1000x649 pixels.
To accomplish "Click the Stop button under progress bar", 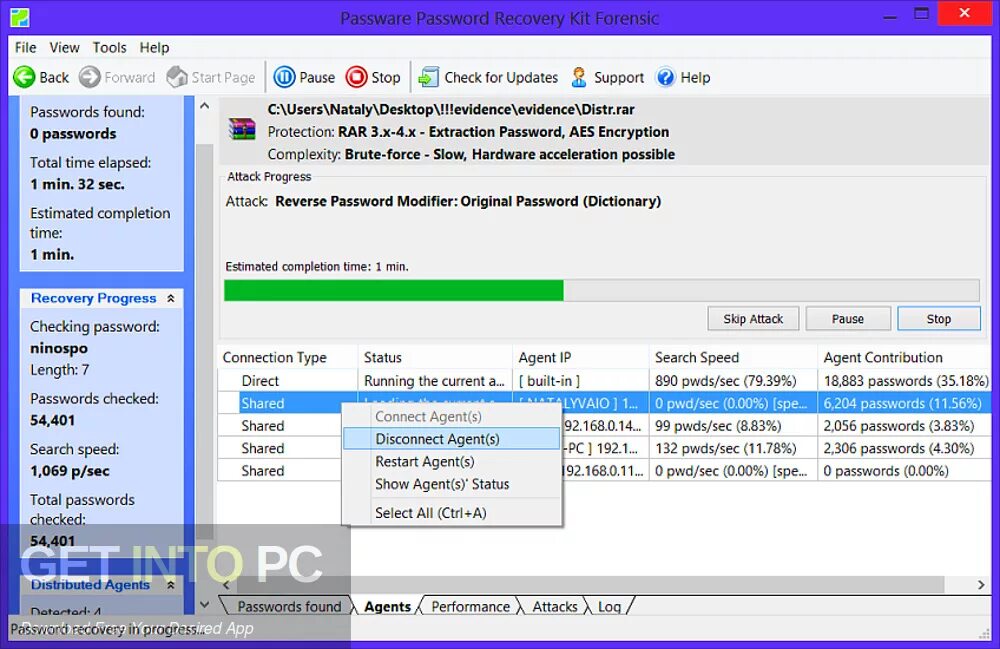I will pos(939,319).
